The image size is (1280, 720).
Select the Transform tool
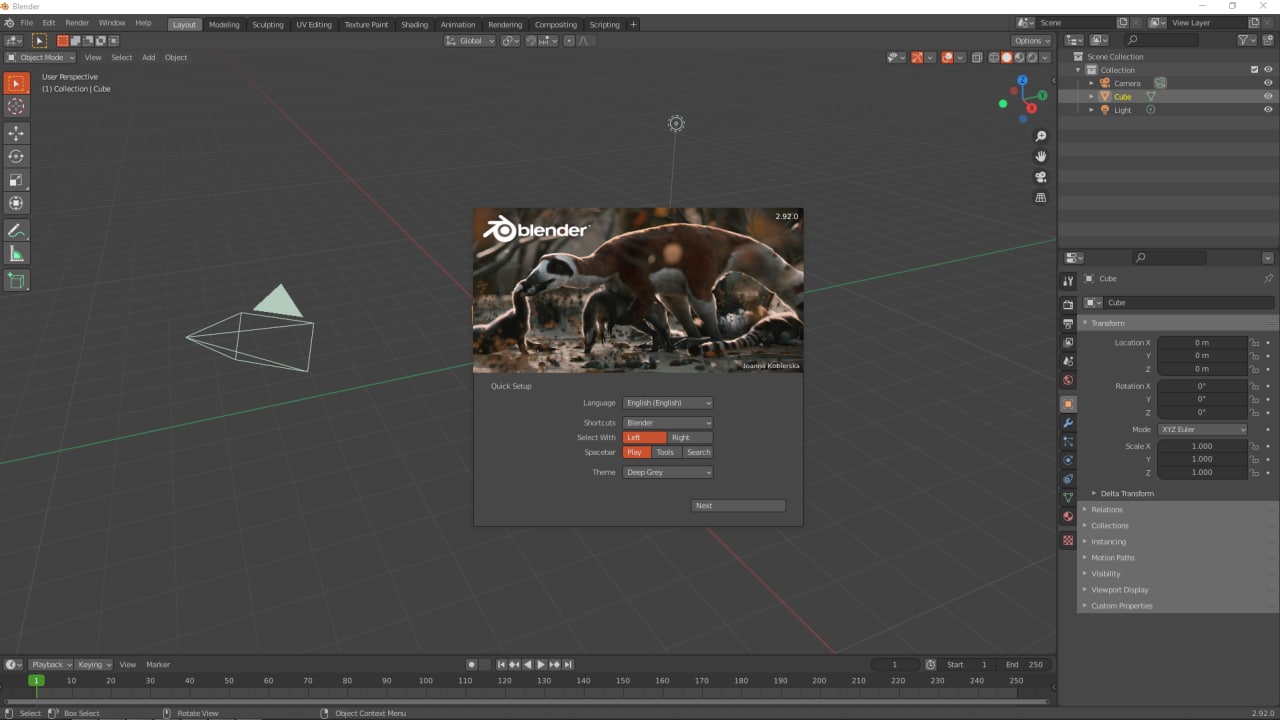pyautogui.click(x=16, y=203)
